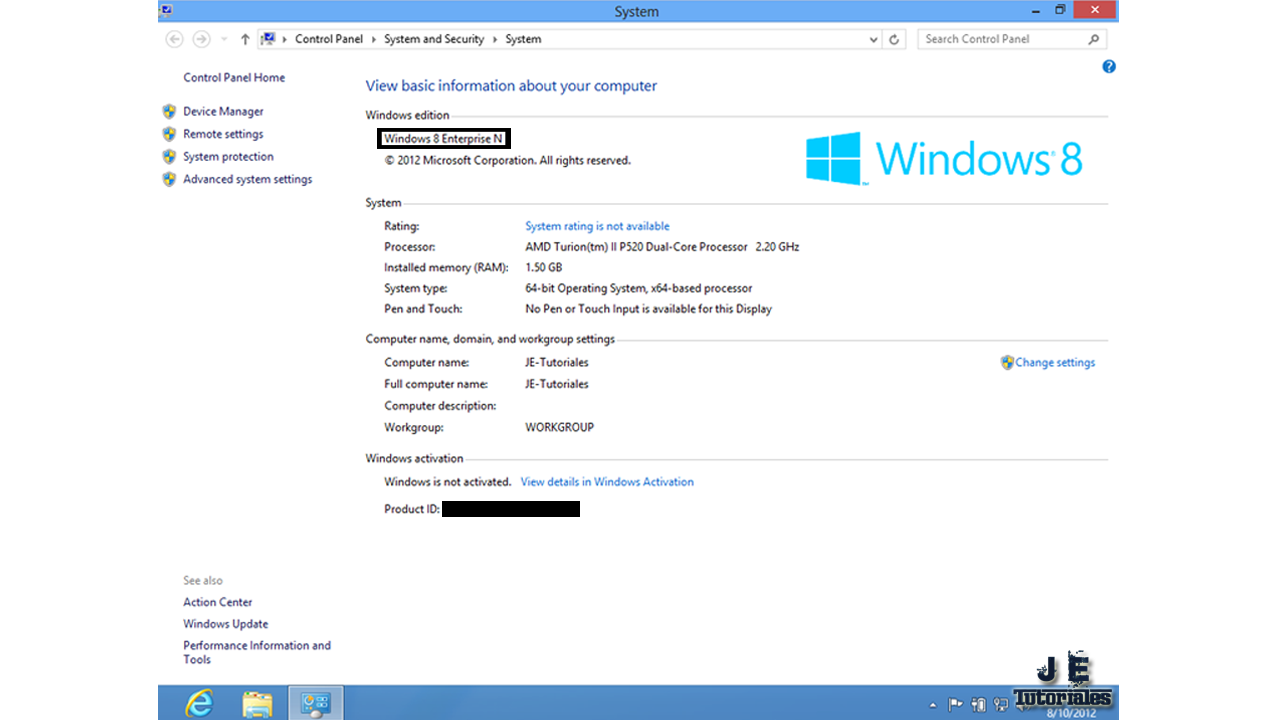Click the shield icon beside Device Manager
1280x720 pixels.
[x=169, y=111]
